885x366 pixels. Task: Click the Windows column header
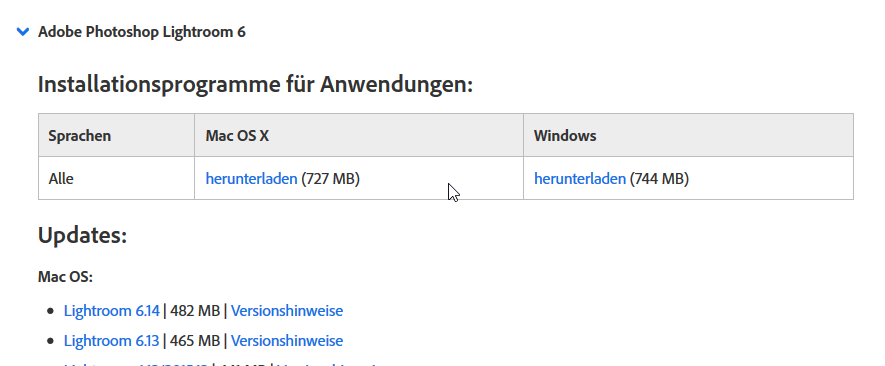coord(565,136)
